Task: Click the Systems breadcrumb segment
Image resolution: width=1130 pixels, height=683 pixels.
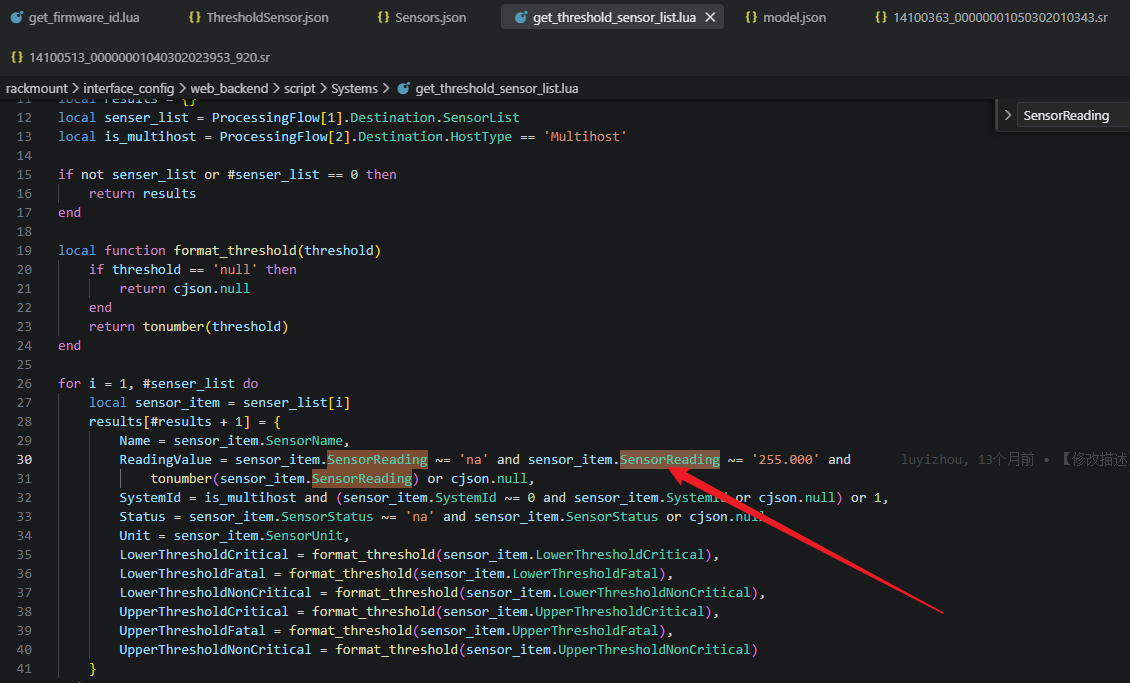Action: point(354,89)
